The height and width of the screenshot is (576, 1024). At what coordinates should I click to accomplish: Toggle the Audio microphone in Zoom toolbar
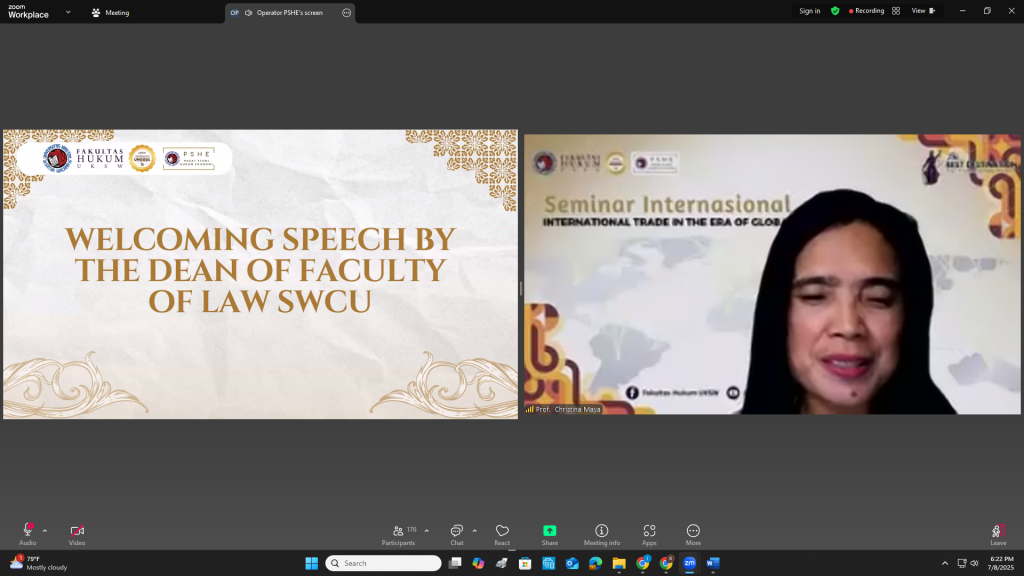tap(27, 531)
